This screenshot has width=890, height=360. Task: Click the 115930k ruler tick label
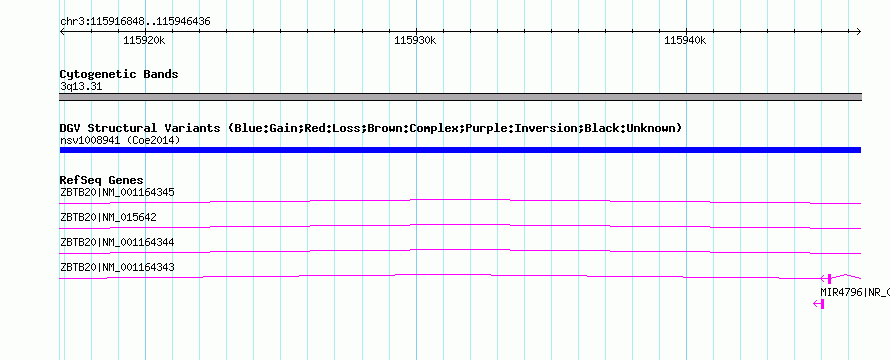tap(415, 40)
